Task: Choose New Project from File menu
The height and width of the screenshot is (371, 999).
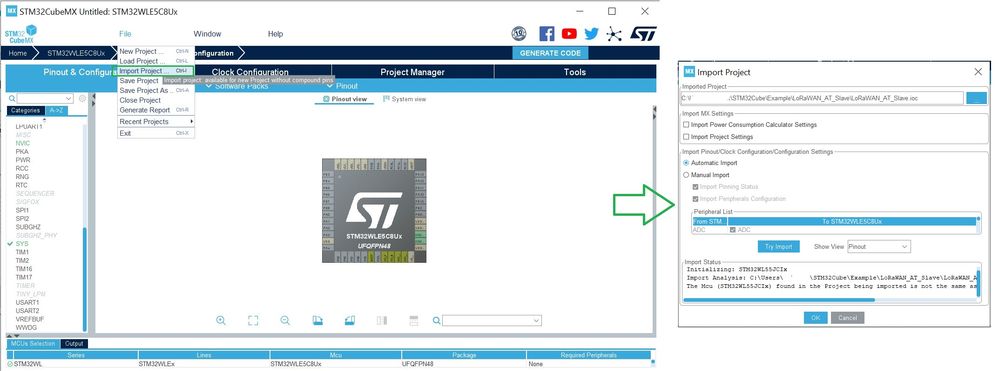Action: click(156, 51)
